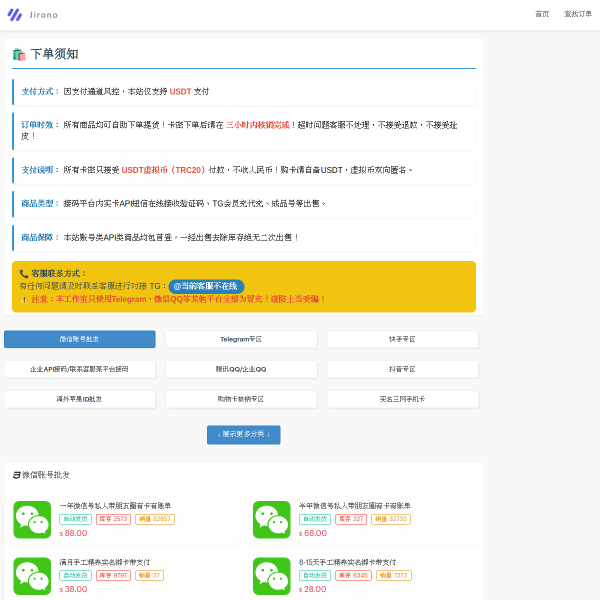Click the shopping bags icon beside 下单须知

[19, 54]
